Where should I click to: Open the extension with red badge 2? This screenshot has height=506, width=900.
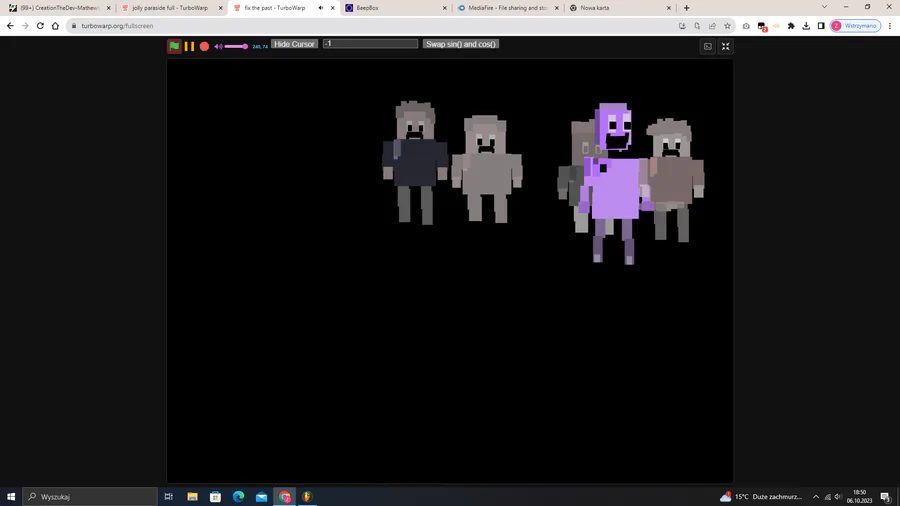tap(762, 26)
